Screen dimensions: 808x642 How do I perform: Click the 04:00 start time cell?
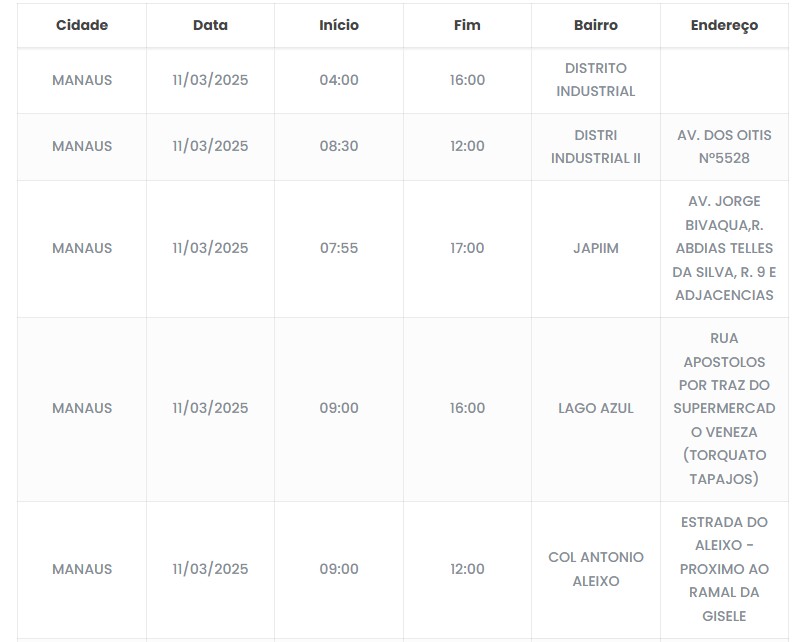(339, 80)
